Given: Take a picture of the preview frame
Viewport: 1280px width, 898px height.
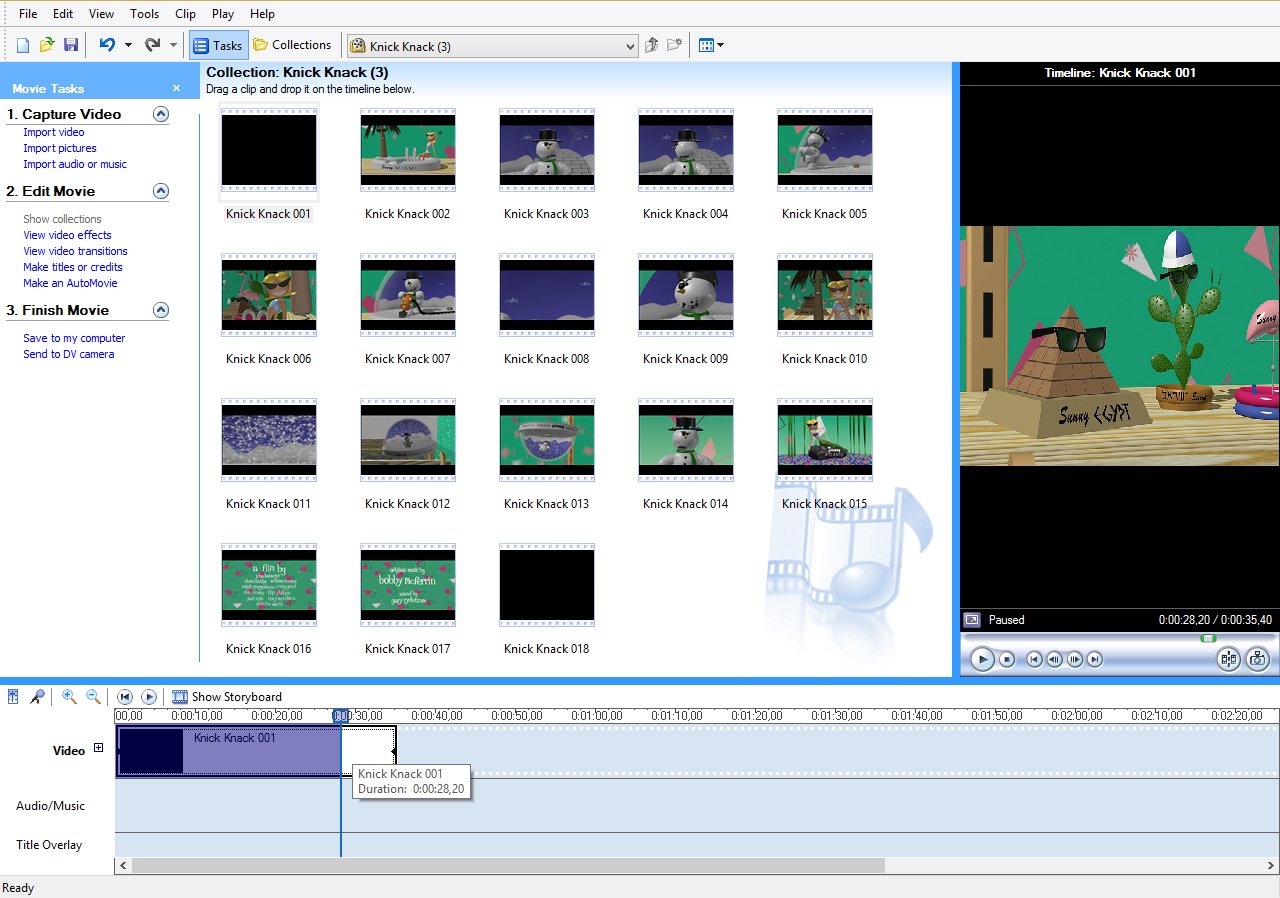Looking at the screenshot, I should coord(1258,659).
